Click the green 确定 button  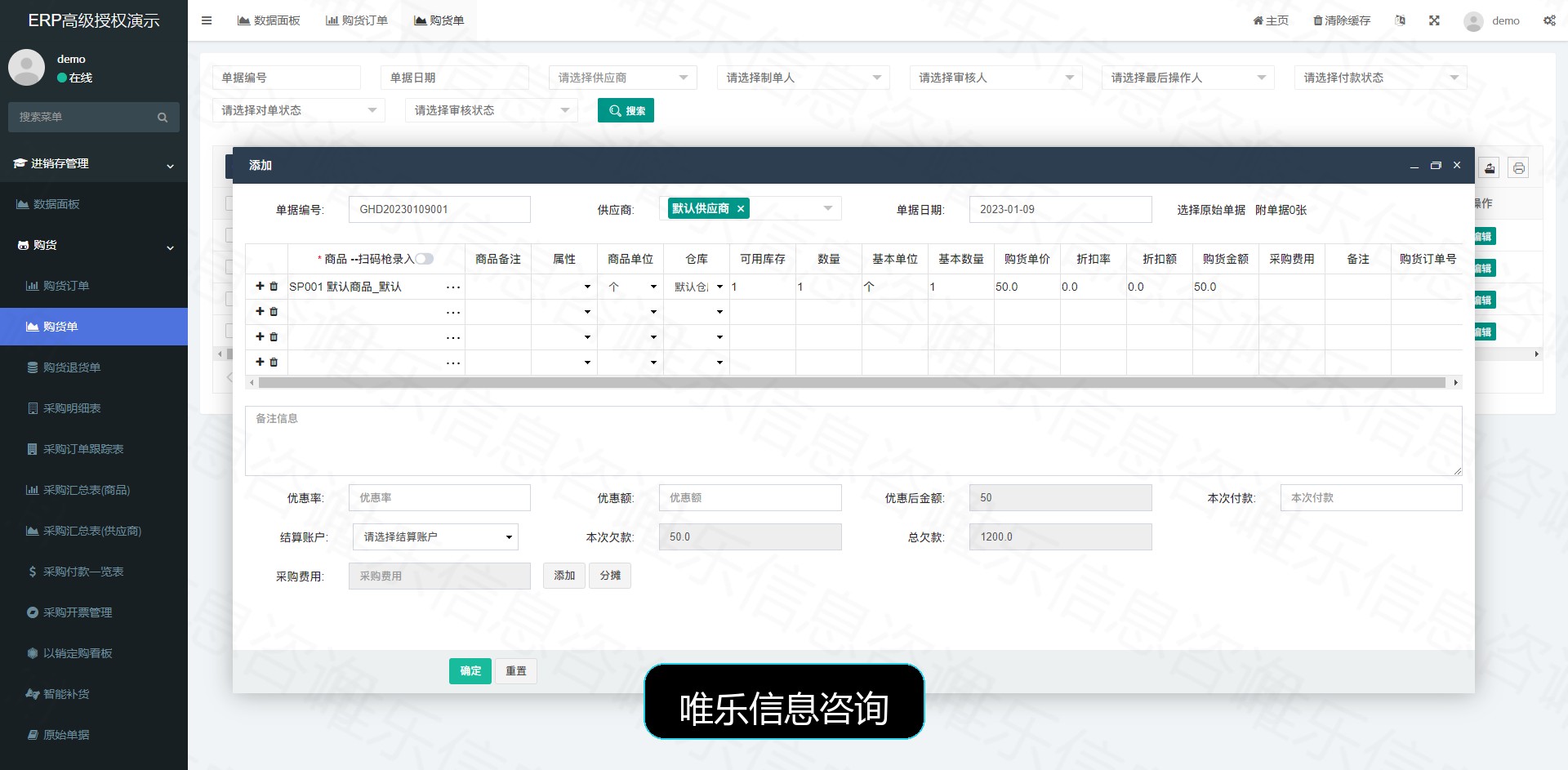(470, 671)
